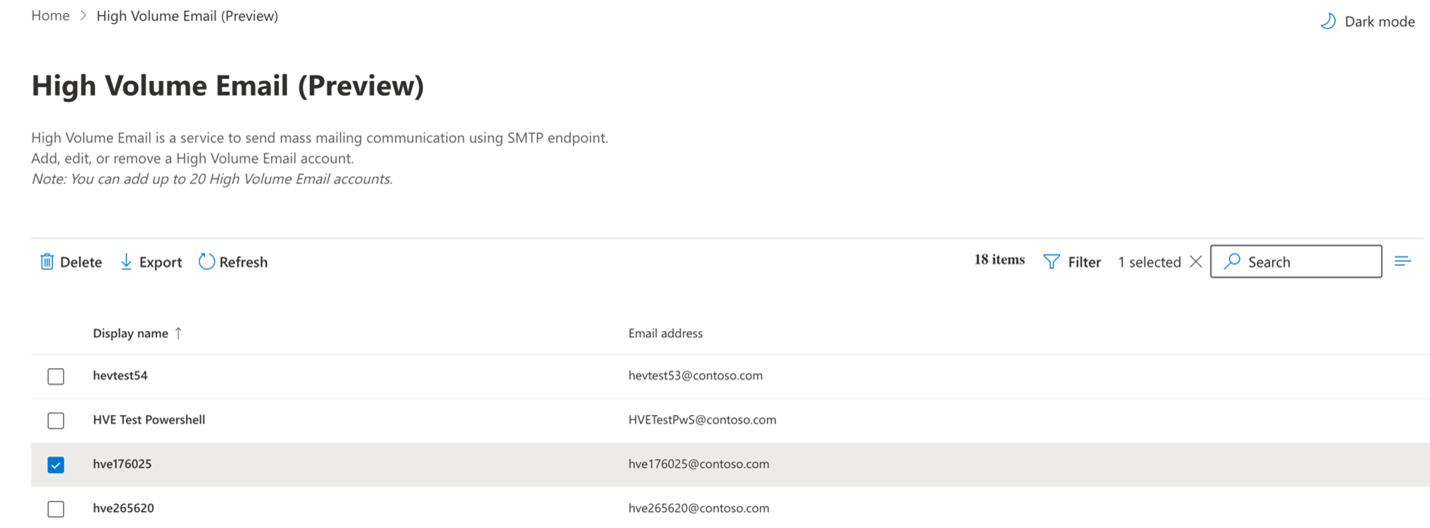1430x528 pixels.
Task: Click the Export download arrow icon
Action: pyautogui.click(x=126, y=262)
